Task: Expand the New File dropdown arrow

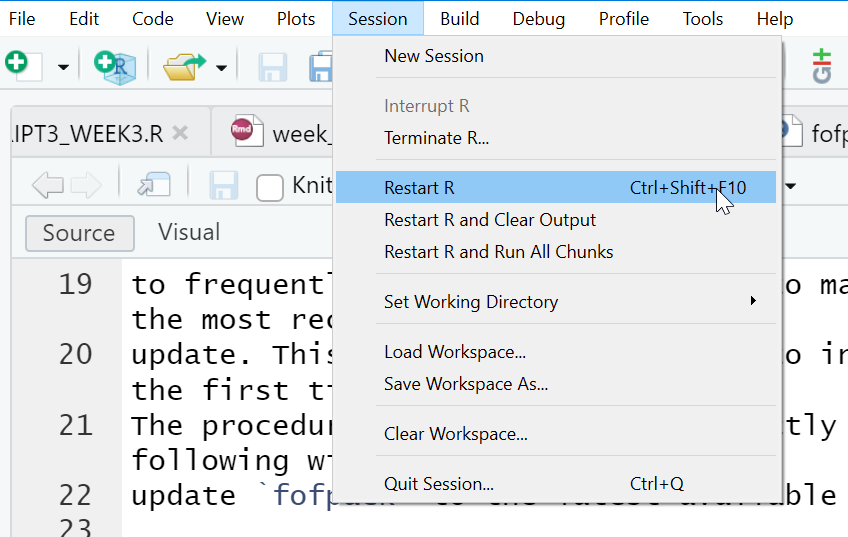Action: pos(63,68)
